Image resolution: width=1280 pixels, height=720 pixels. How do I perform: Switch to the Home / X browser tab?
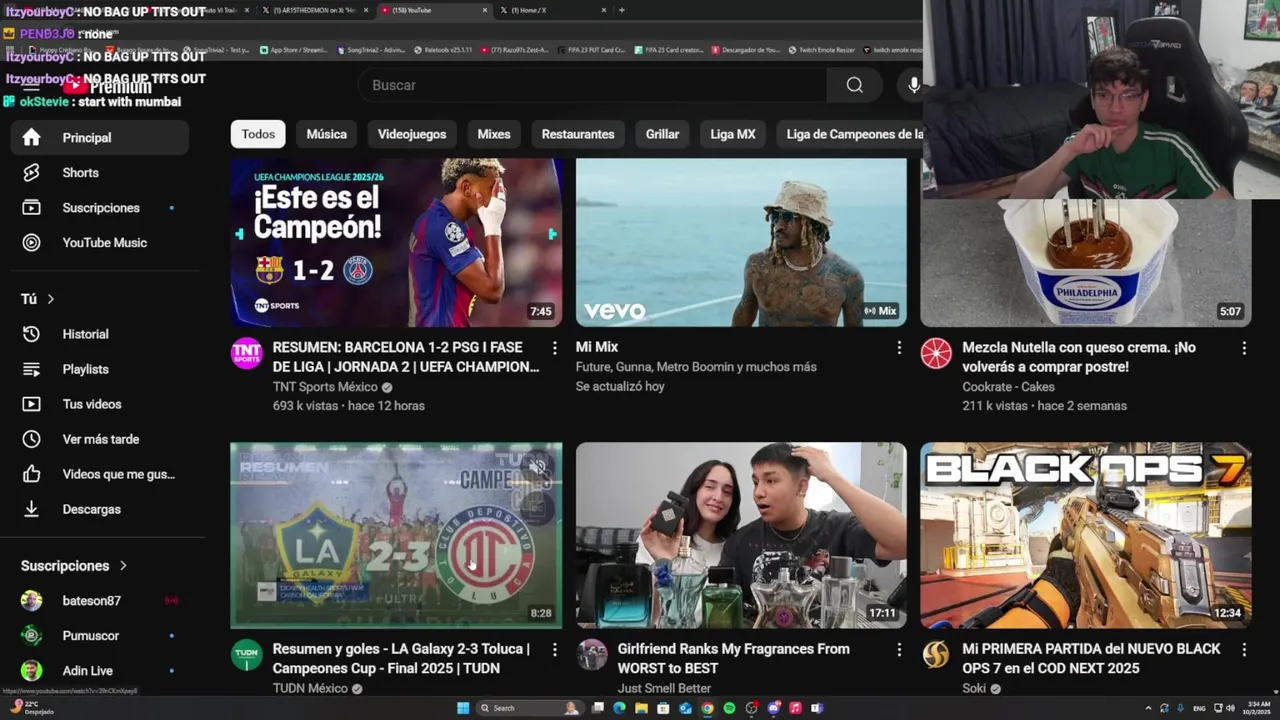555,10
